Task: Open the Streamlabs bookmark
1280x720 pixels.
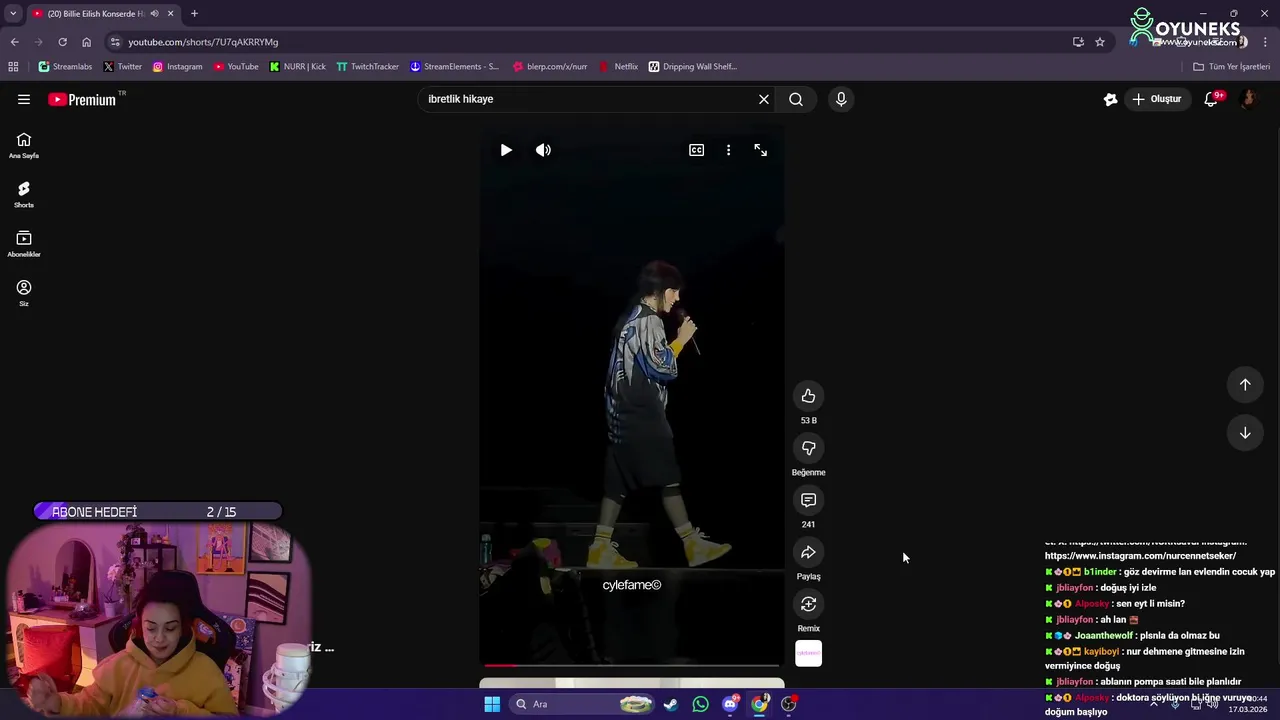Action: point(65,67)
